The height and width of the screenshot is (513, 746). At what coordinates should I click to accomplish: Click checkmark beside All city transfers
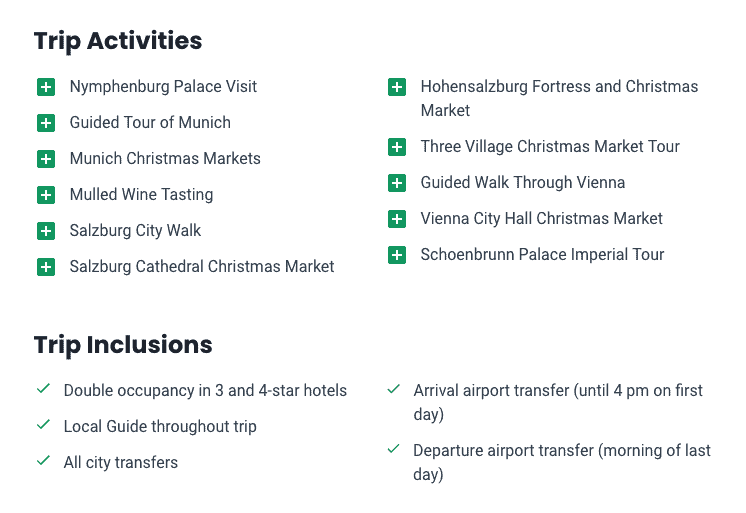pos(43,461)
